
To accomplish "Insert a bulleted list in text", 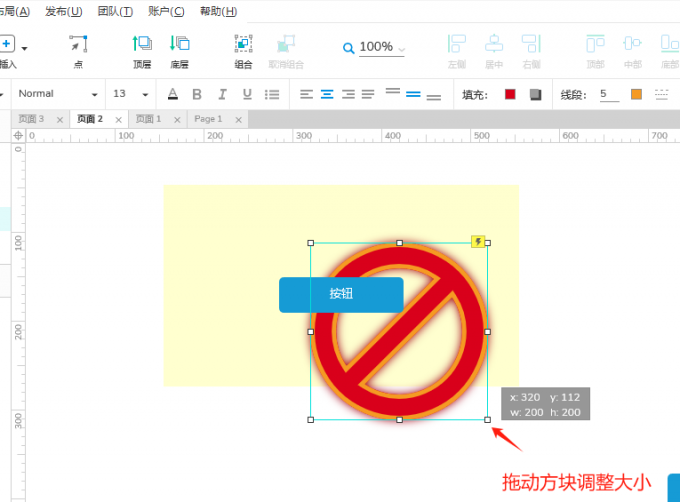I will click(272, 94).
